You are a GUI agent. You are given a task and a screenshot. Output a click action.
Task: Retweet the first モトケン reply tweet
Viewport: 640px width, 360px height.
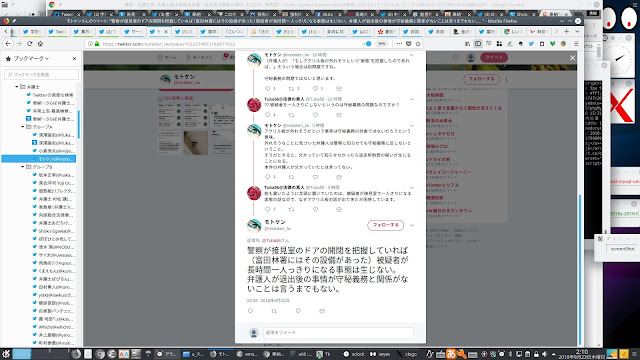point(291,89)
